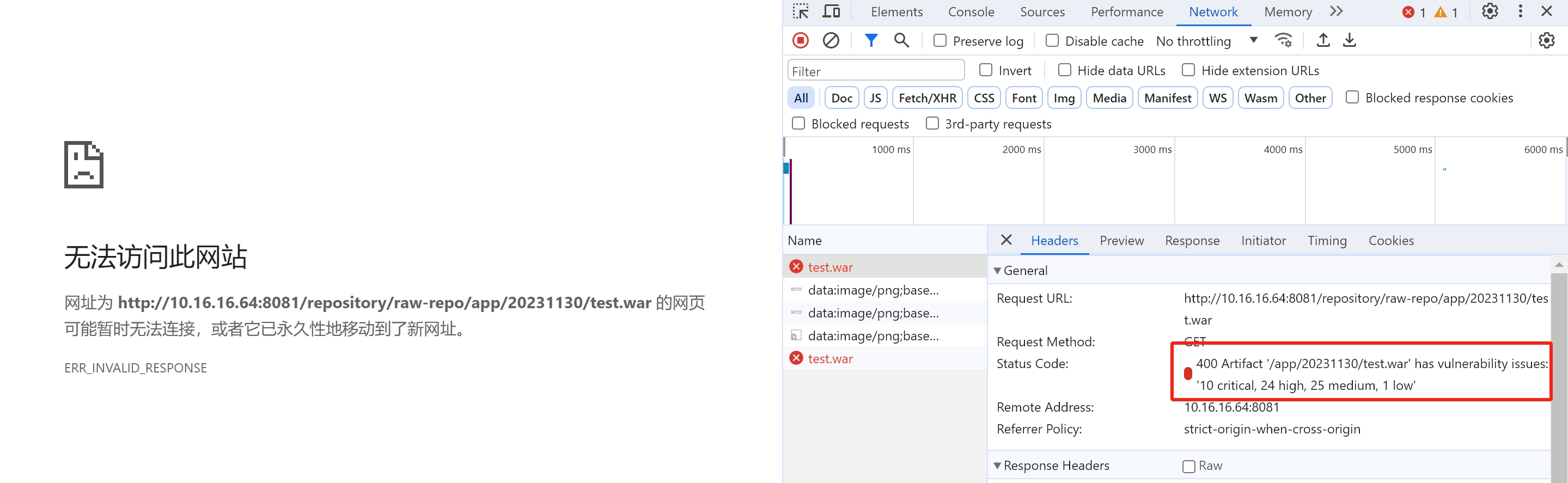
Task: Switch to the Console tab
Action: coord(971,12)
